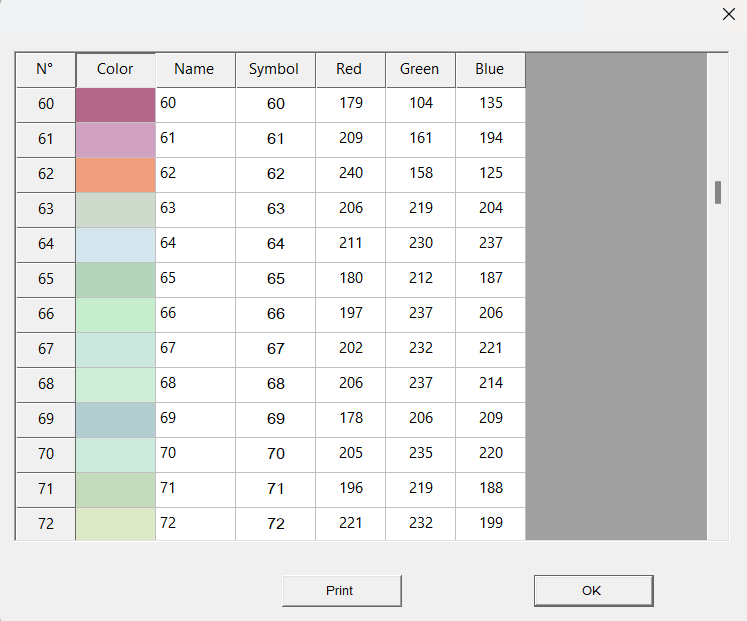747x621 pixels.
Task: Select row header number 67
Action: pyautogui.click(x=46, y=350)
